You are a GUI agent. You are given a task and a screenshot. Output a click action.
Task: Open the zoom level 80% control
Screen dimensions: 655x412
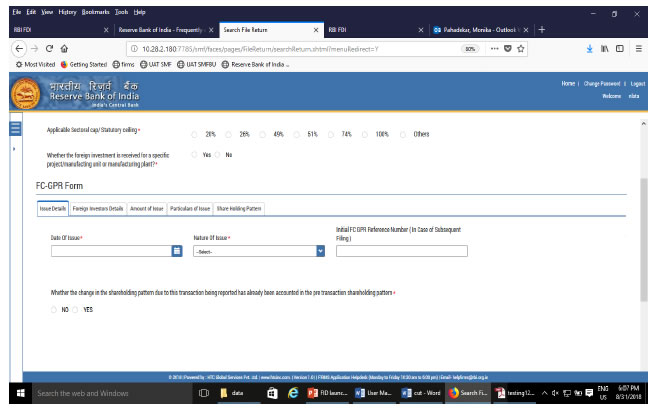tap(468, 48)
